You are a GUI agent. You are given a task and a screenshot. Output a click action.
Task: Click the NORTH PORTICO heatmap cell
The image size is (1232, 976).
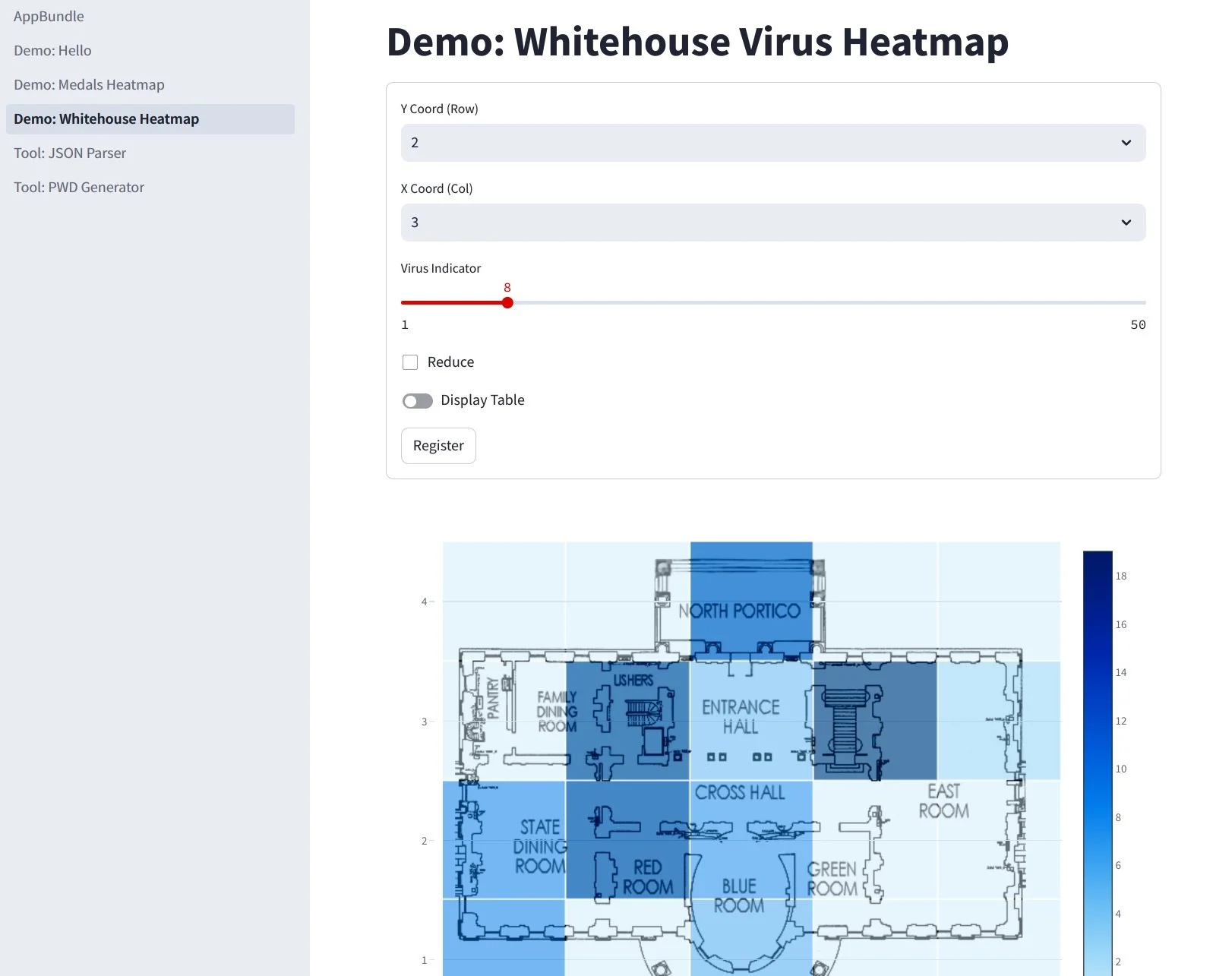click(x=751, y=600)
